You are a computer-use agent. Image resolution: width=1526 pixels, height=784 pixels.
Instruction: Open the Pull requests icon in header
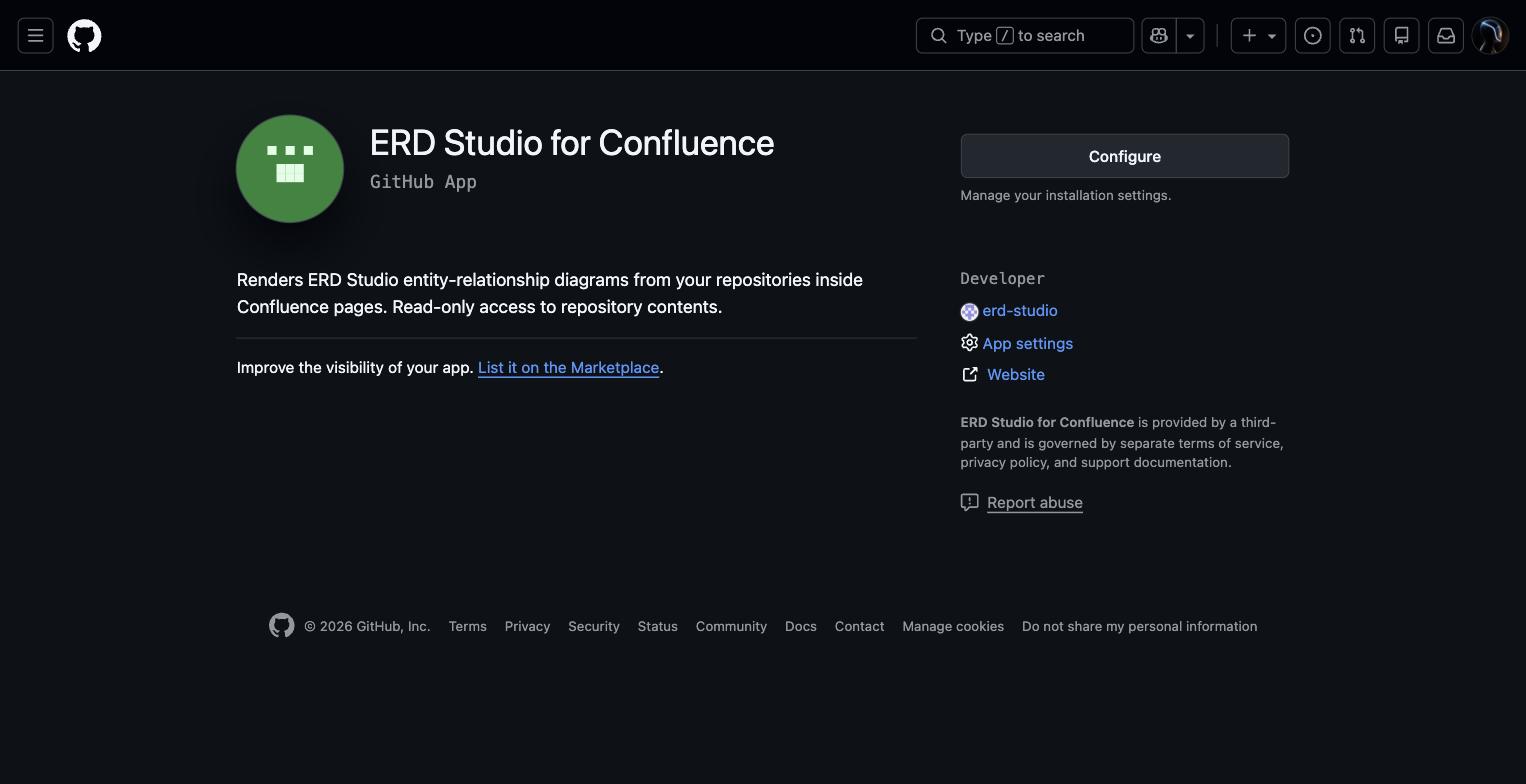coord(1357,36)
